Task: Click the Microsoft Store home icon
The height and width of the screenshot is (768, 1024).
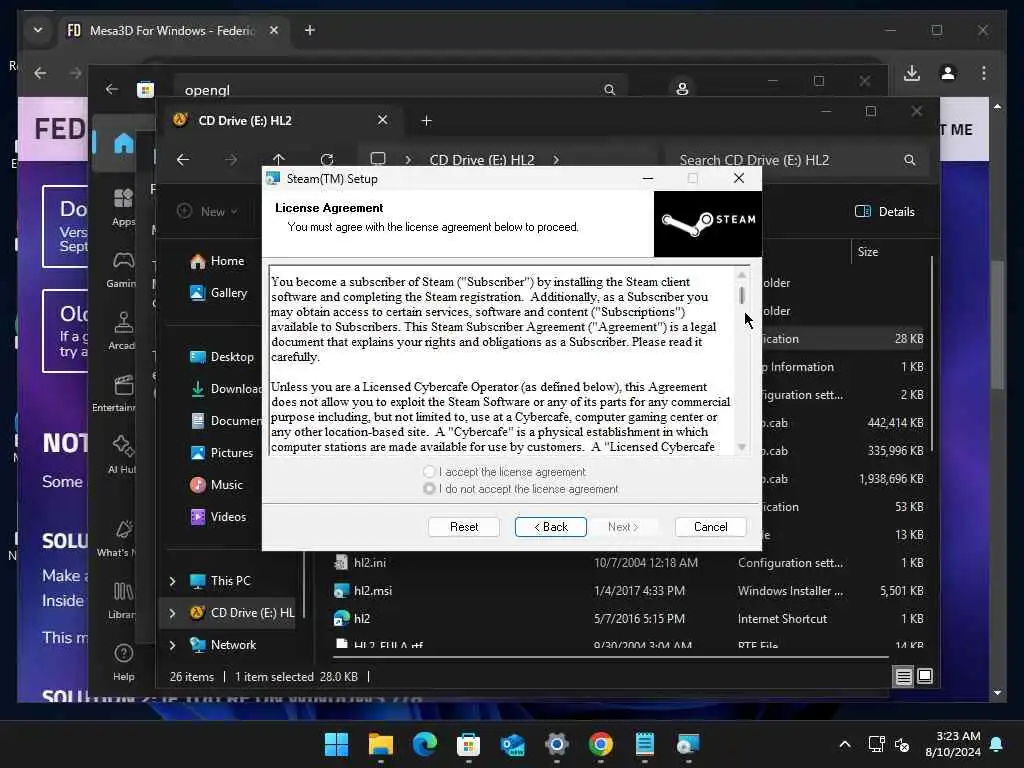Action: pos(123,143)
